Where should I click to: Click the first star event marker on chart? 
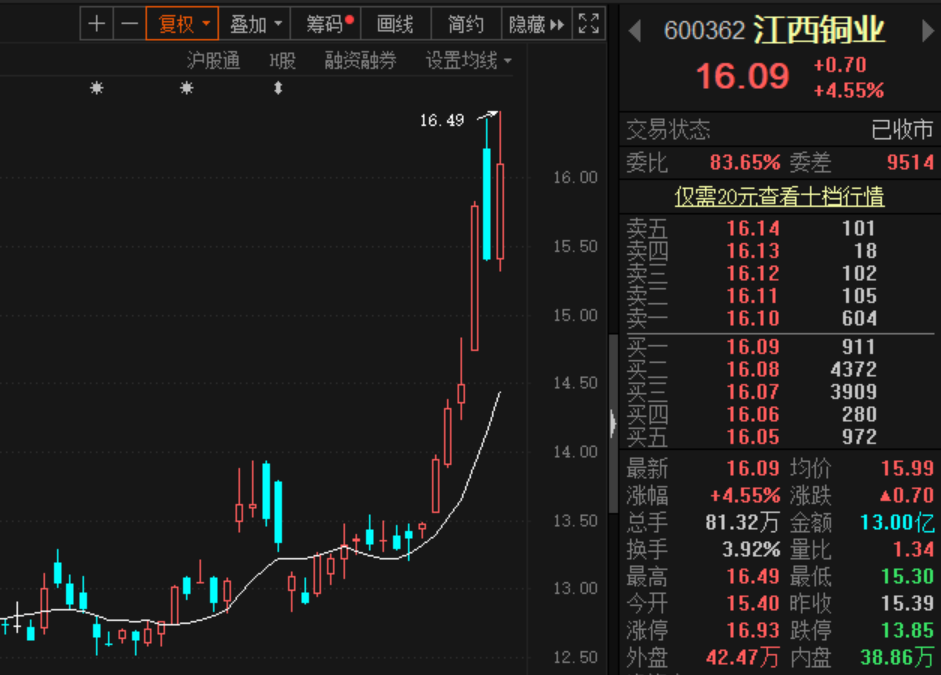pos(97,88)
